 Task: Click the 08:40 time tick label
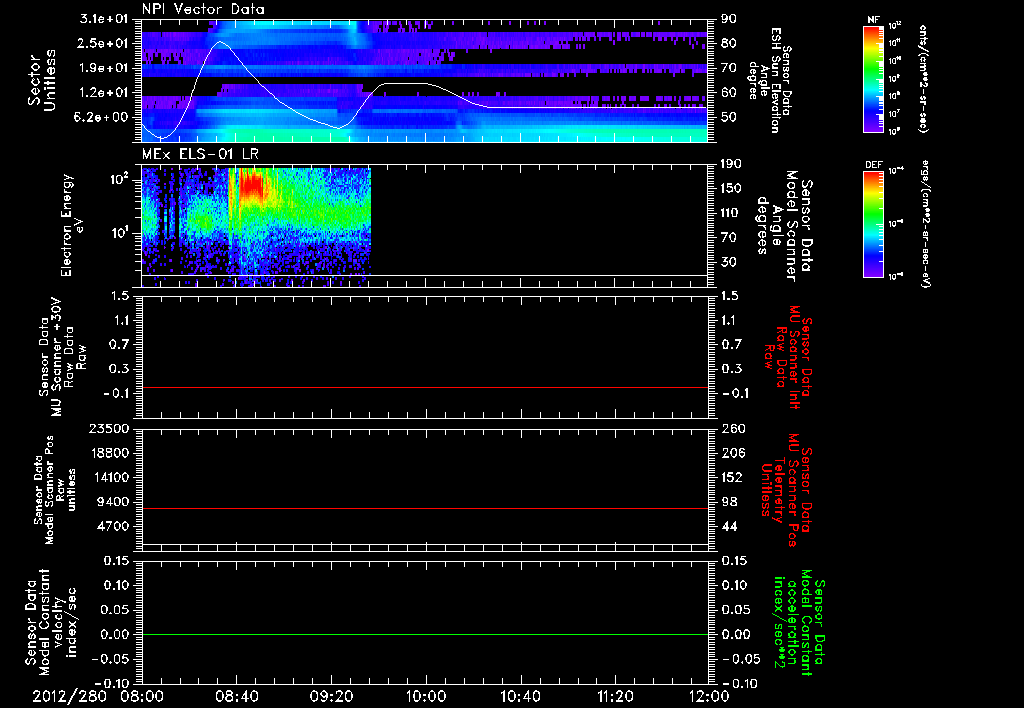pos(236,697)
